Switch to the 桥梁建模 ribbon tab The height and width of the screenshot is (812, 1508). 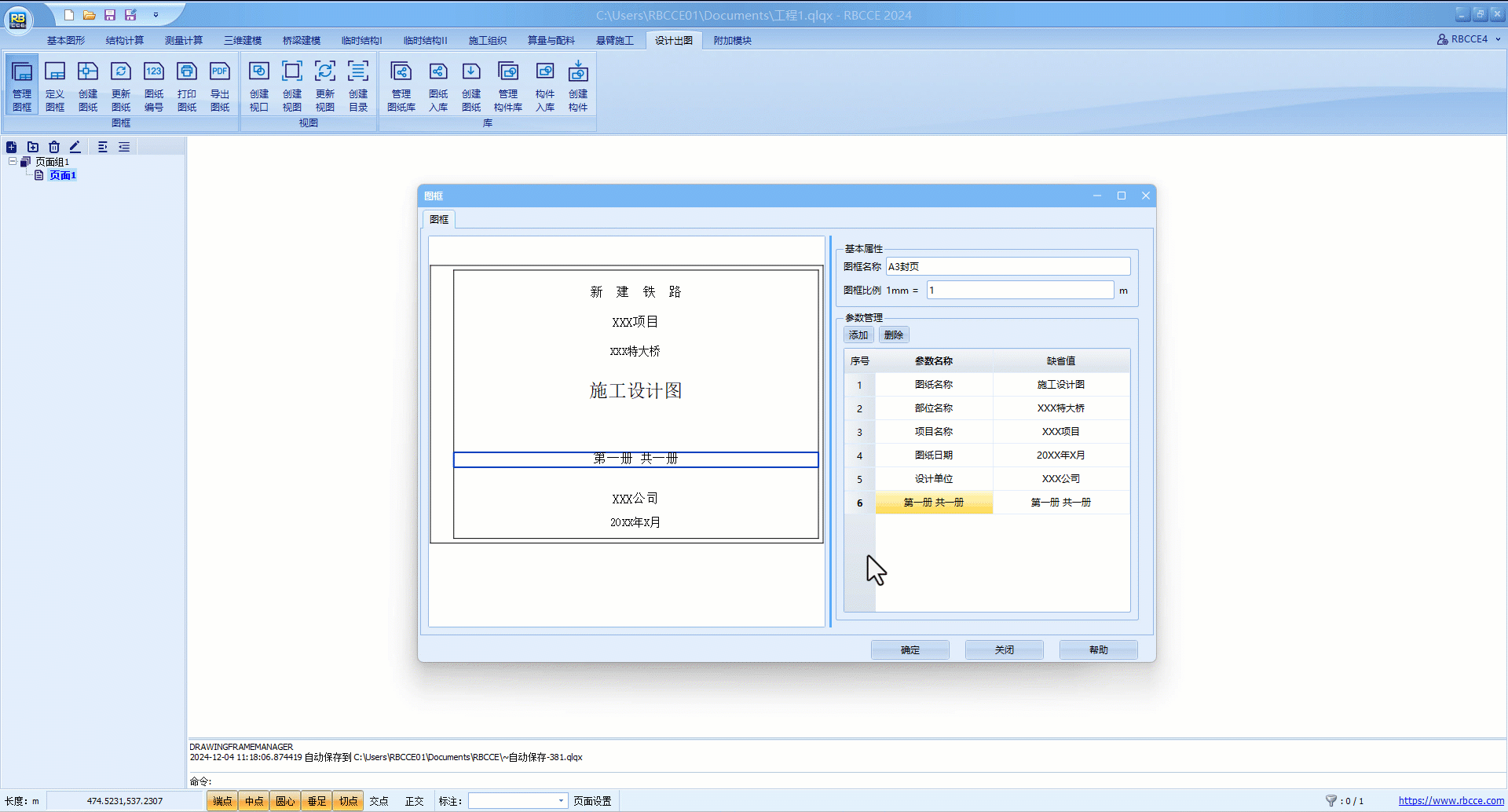302,41
